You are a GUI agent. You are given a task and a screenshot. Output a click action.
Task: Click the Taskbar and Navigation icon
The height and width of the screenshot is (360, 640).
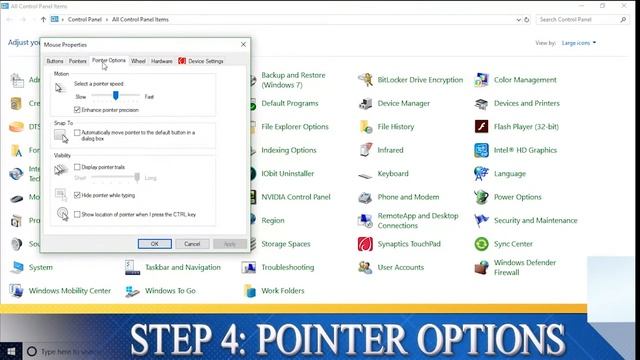(x=133, y=268)
